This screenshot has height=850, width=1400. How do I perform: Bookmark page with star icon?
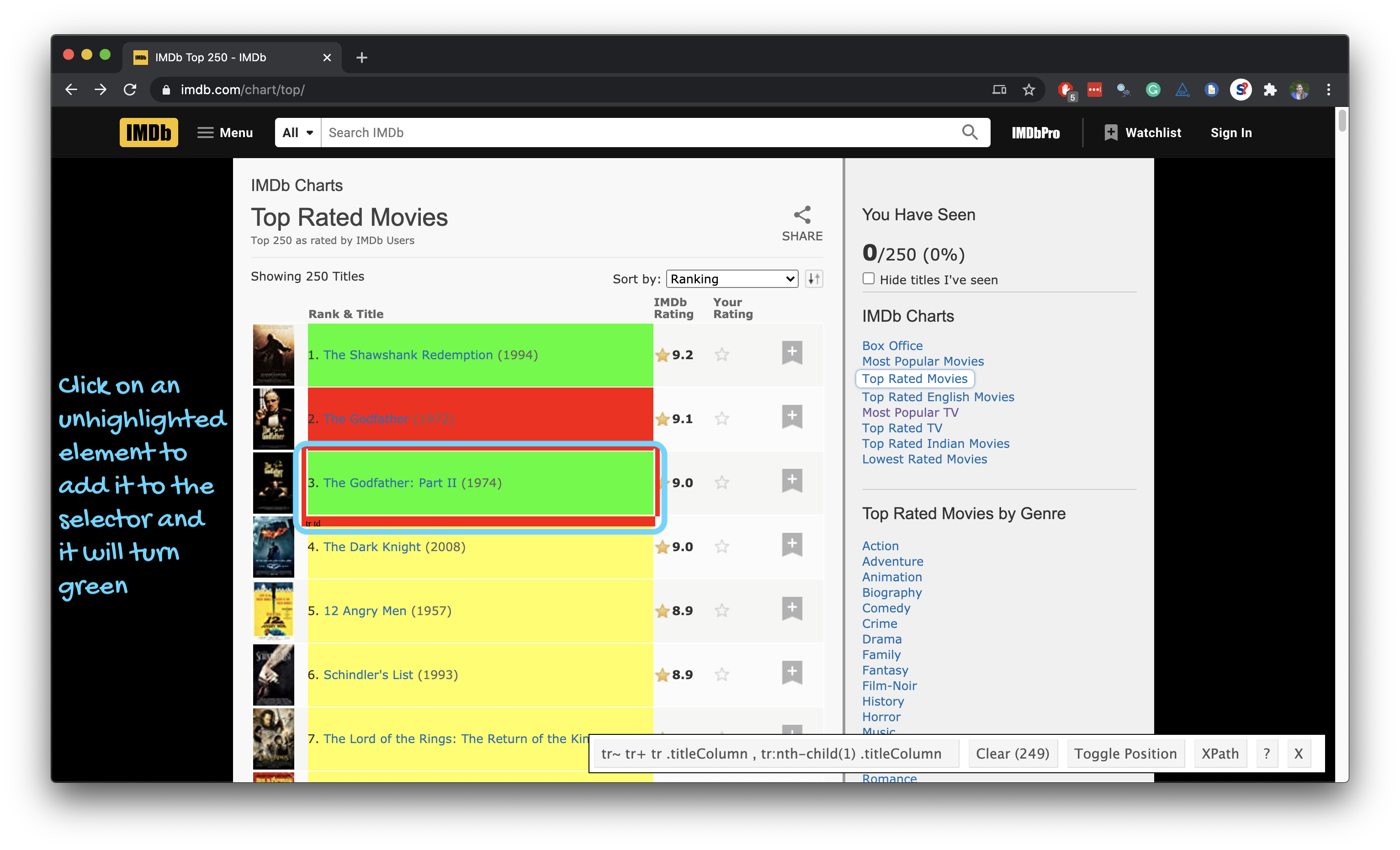[1029, 89]
